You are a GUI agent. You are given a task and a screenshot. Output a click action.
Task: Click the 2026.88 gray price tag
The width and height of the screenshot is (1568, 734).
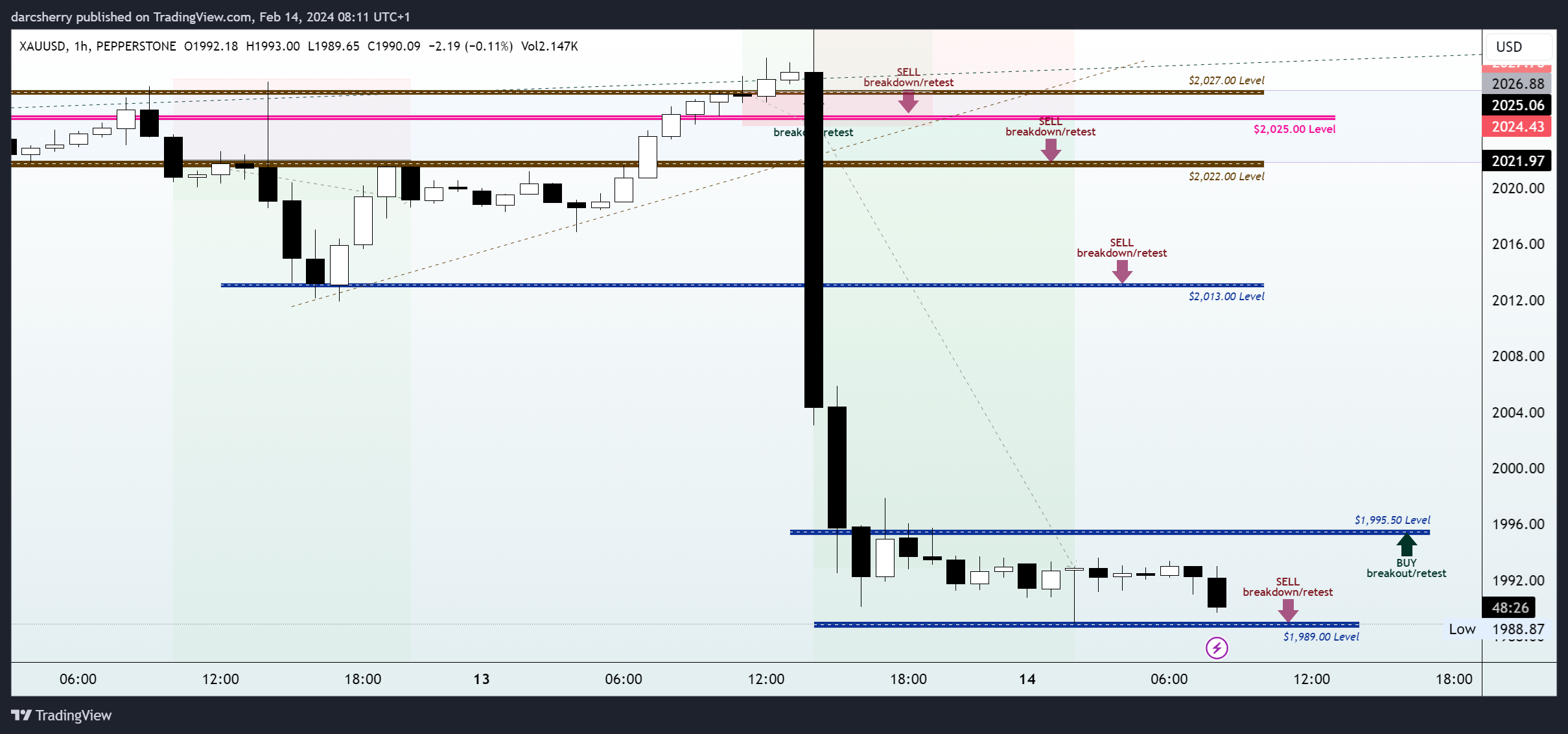coord(1517,84)
